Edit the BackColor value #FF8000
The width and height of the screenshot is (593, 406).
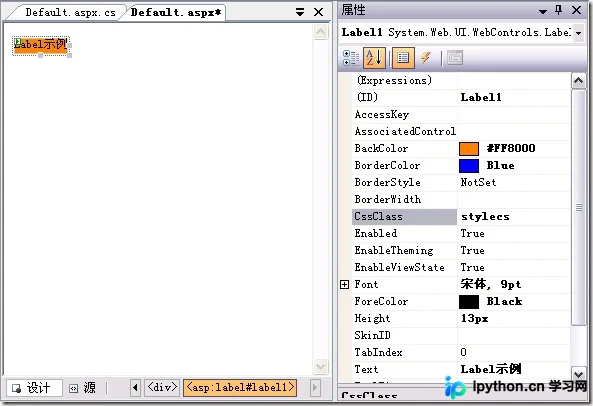(511, 149)
